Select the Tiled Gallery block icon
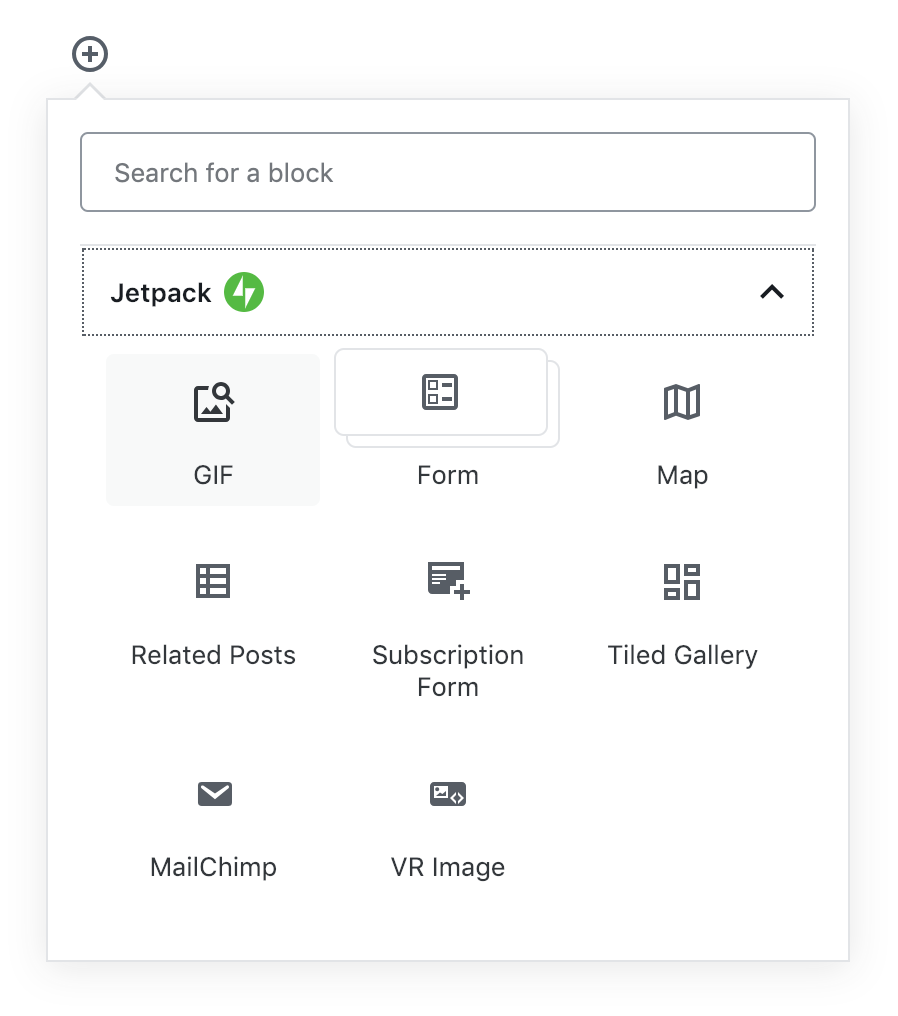The width and height of the screenshot is (898, 1016). 682,581
